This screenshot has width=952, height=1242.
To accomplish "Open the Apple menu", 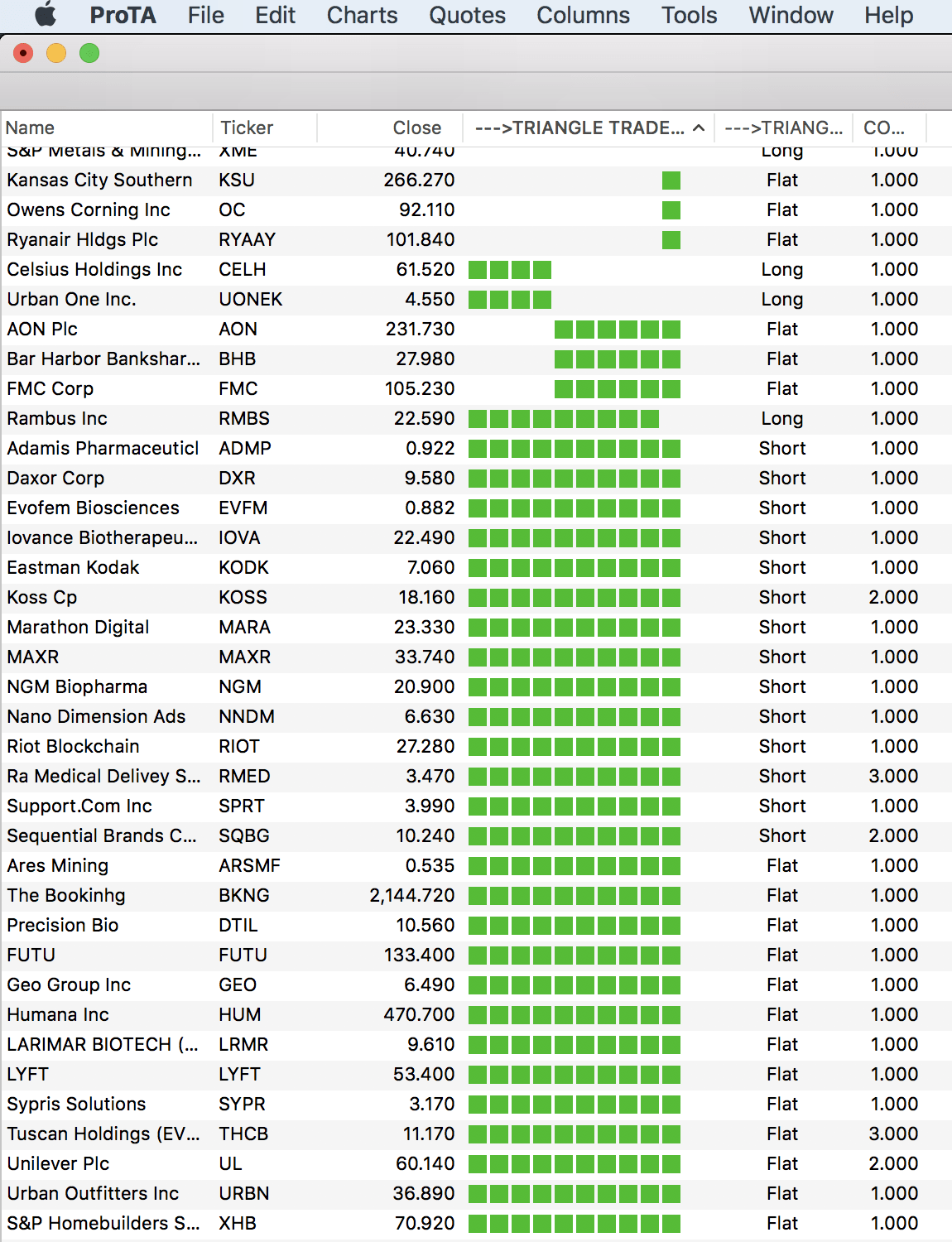I will 46,15.
